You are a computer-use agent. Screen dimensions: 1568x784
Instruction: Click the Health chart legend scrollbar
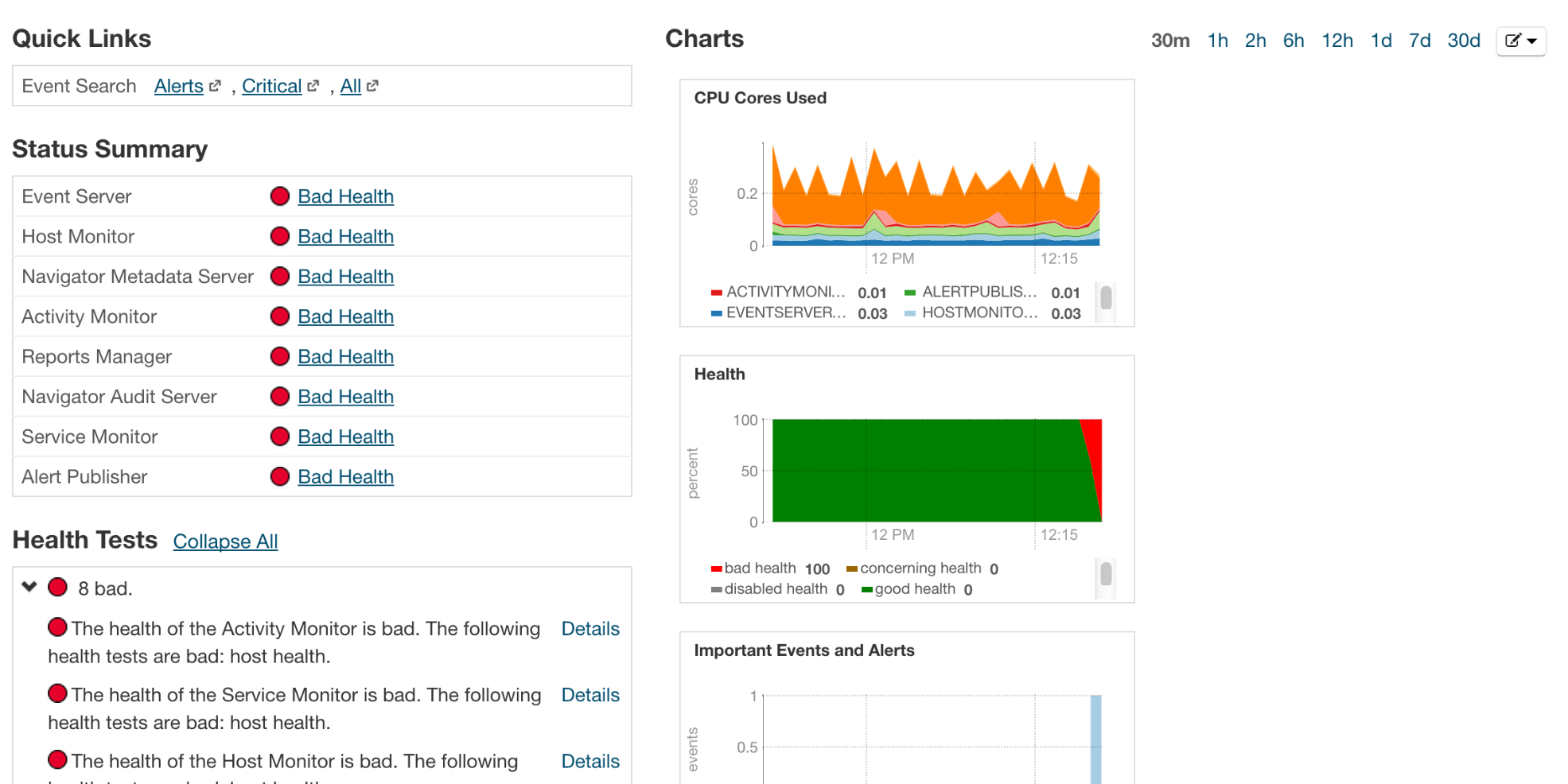coord(1106,574)
